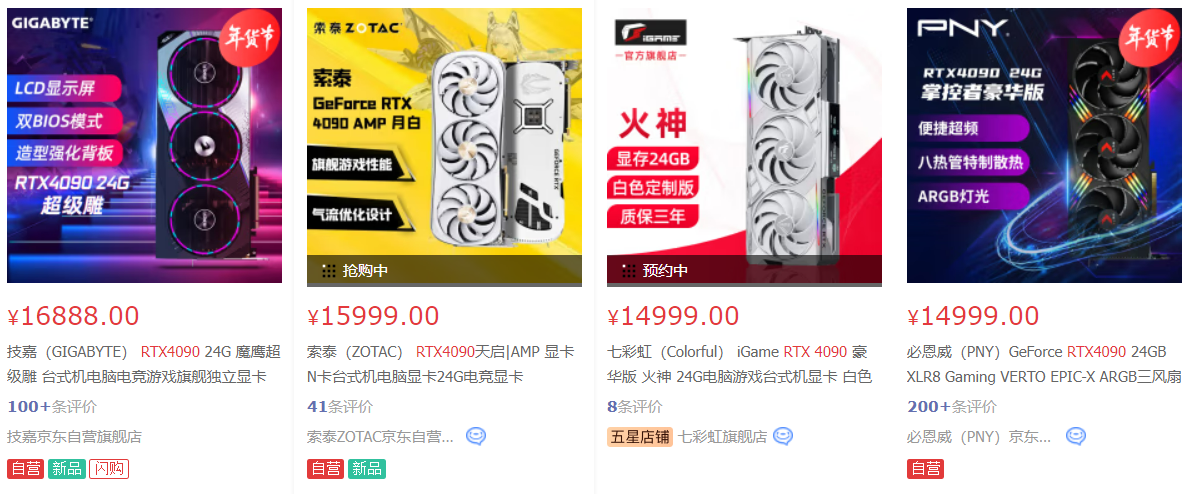Viewport: 1195px width, 494px height.
Task: Open iGame 火神 white card image
Action: (x=745, y=147)
